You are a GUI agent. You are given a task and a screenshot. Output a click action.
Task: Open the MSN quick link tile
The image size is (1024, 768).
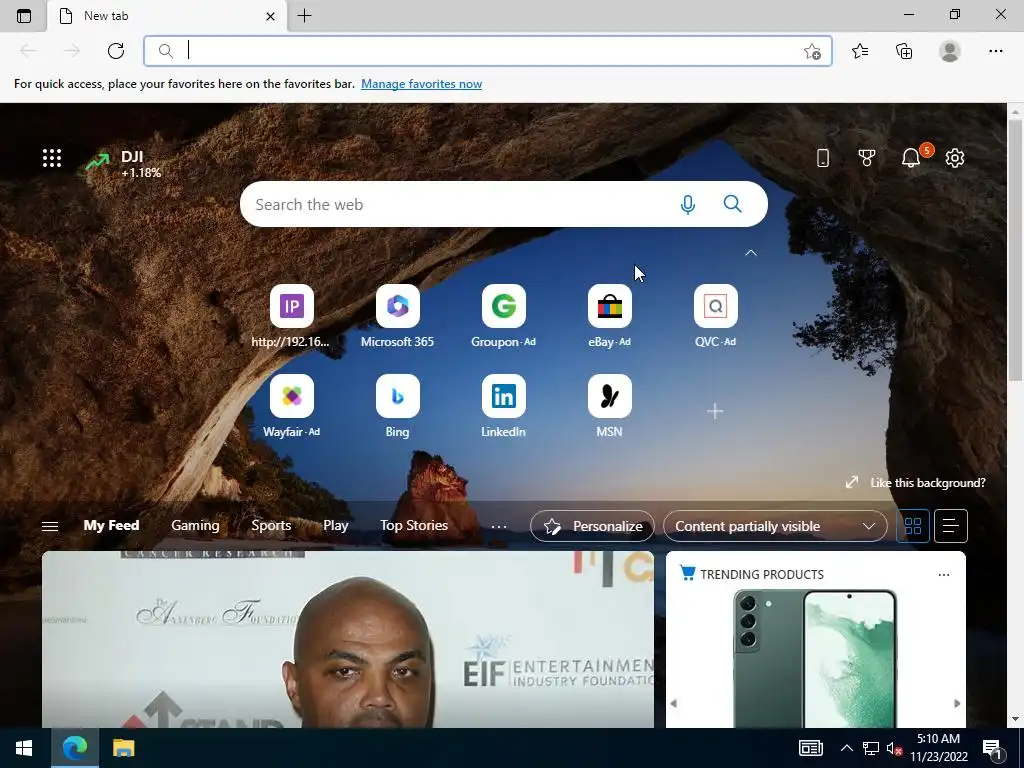point(609,406)
